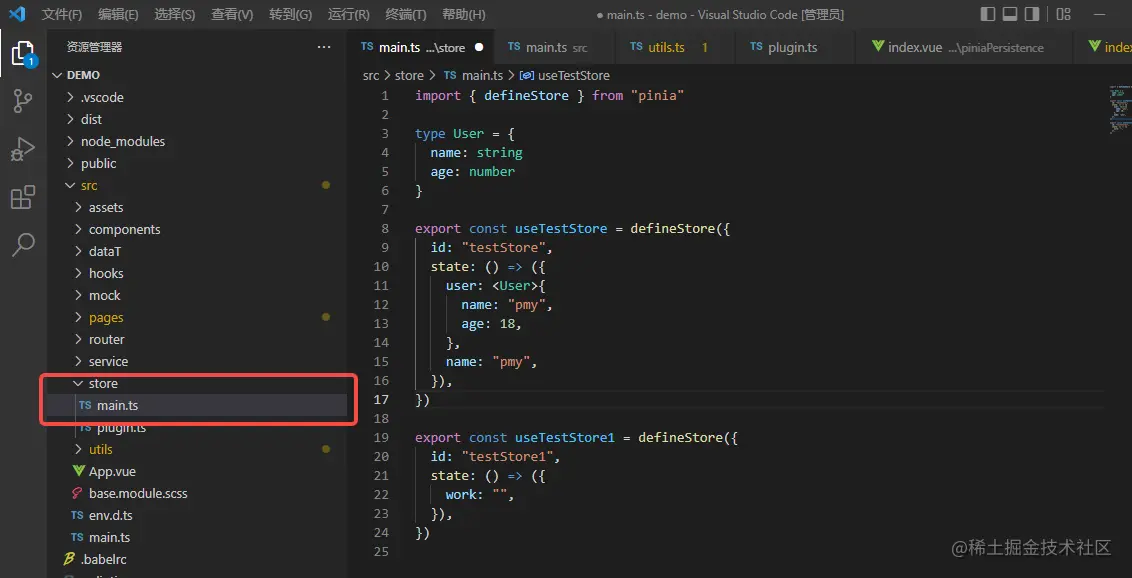Click the editor minimap
The width and height of the screenshot is (1132, 578).
(1118, 108)
